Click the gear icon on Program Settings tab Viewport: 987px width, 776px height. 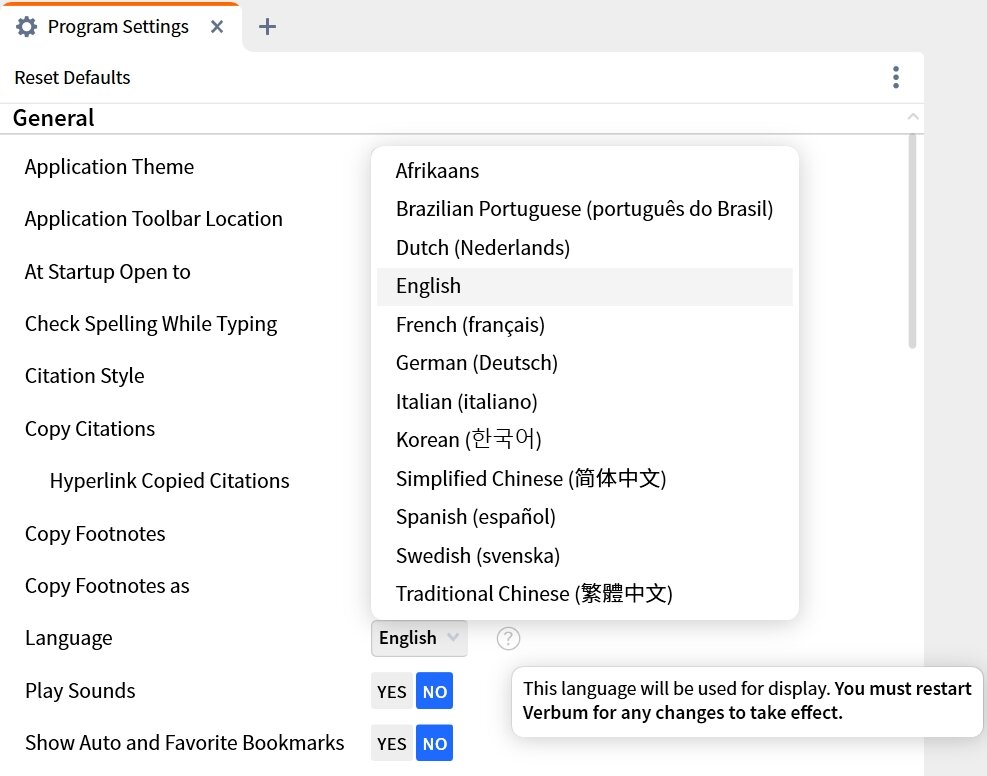coord(27,27)
